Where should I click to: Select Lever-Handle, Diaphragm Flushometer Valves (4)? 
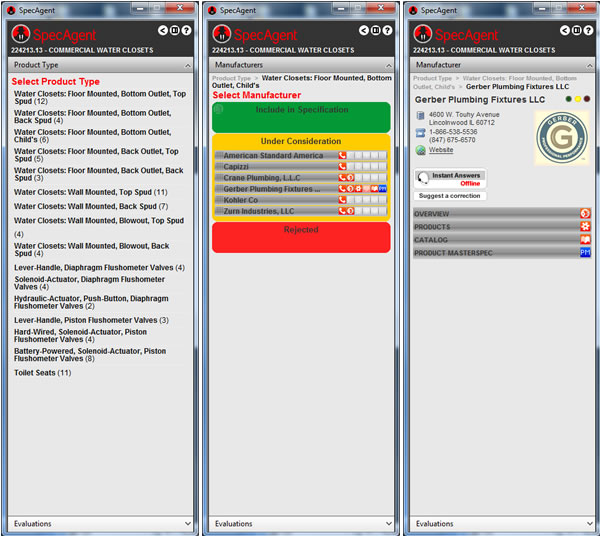tap(99, 267)
